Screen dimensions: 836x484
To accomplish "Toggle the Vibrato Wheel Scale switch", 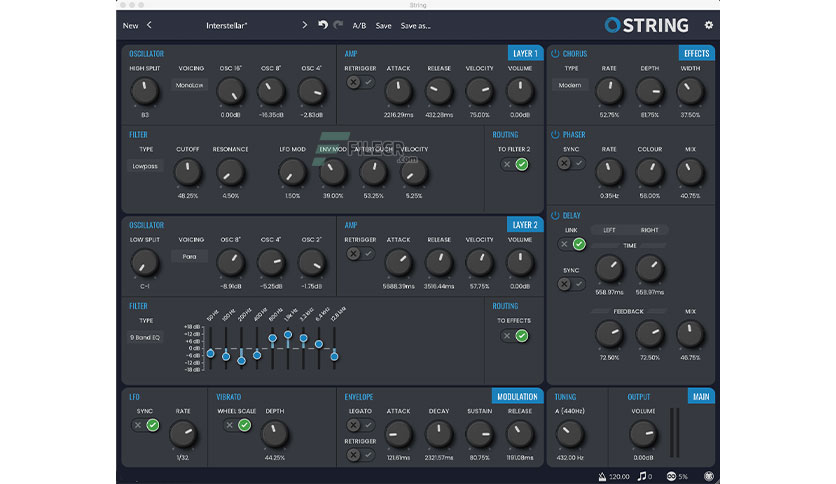I will click(x=237, y=425).
